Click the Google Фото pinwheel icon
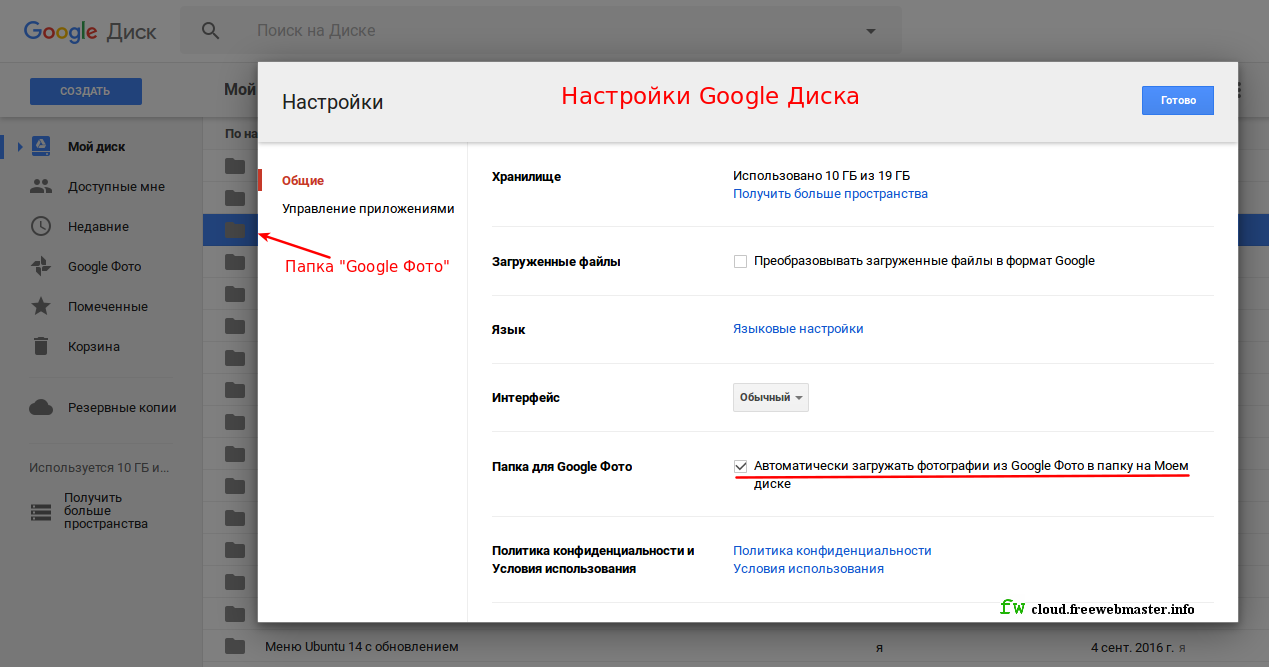Screen dimensions: 1269x667 41,266
